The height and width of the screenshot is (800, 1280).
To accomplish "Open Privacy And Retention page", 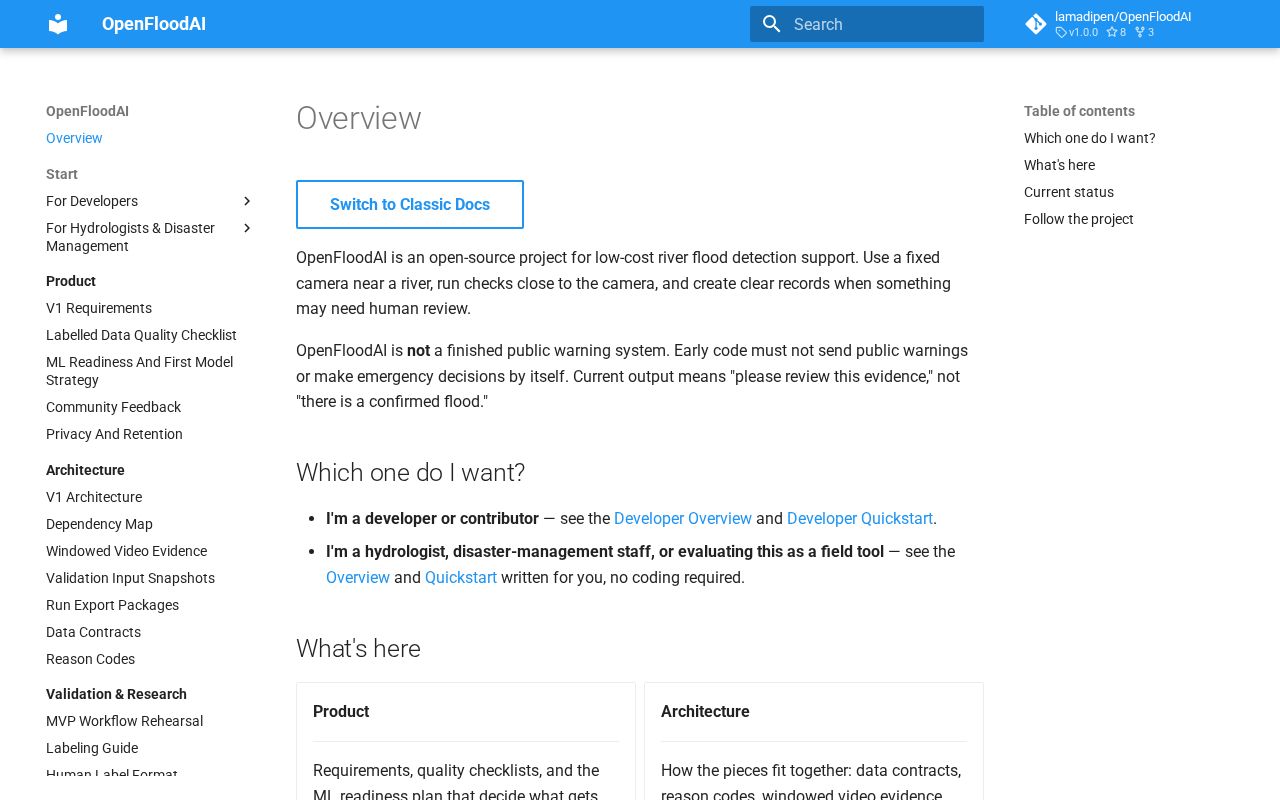I will coord(114,434).
